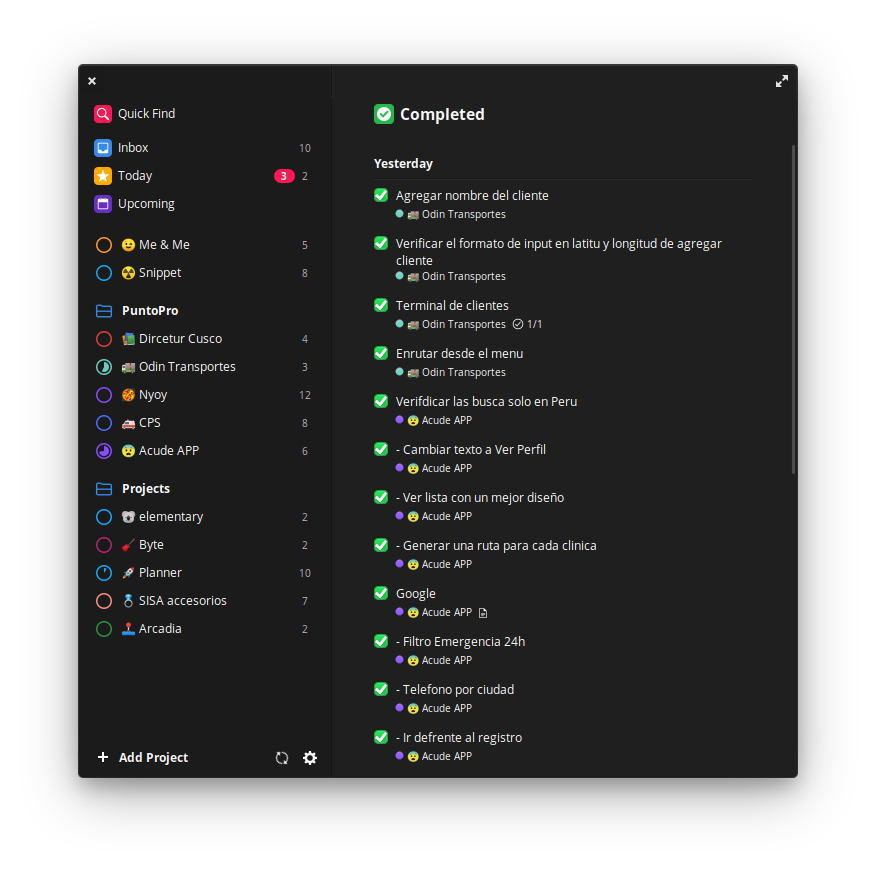This screenshot has height=870, width=876.
Task: Click the Projects folder icon
Action: point(104,489)
